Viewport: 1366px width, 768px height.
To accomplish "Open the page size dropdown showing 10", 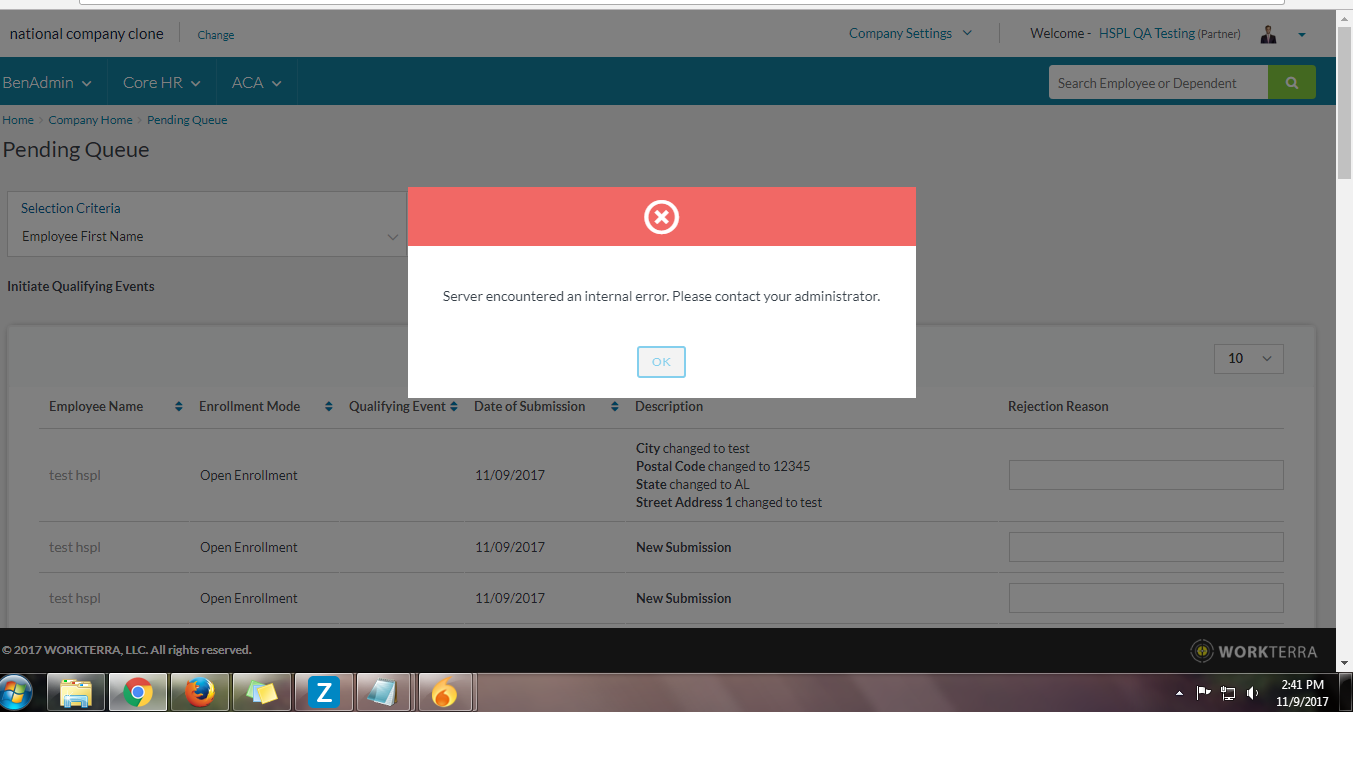I will (1248, 359).
